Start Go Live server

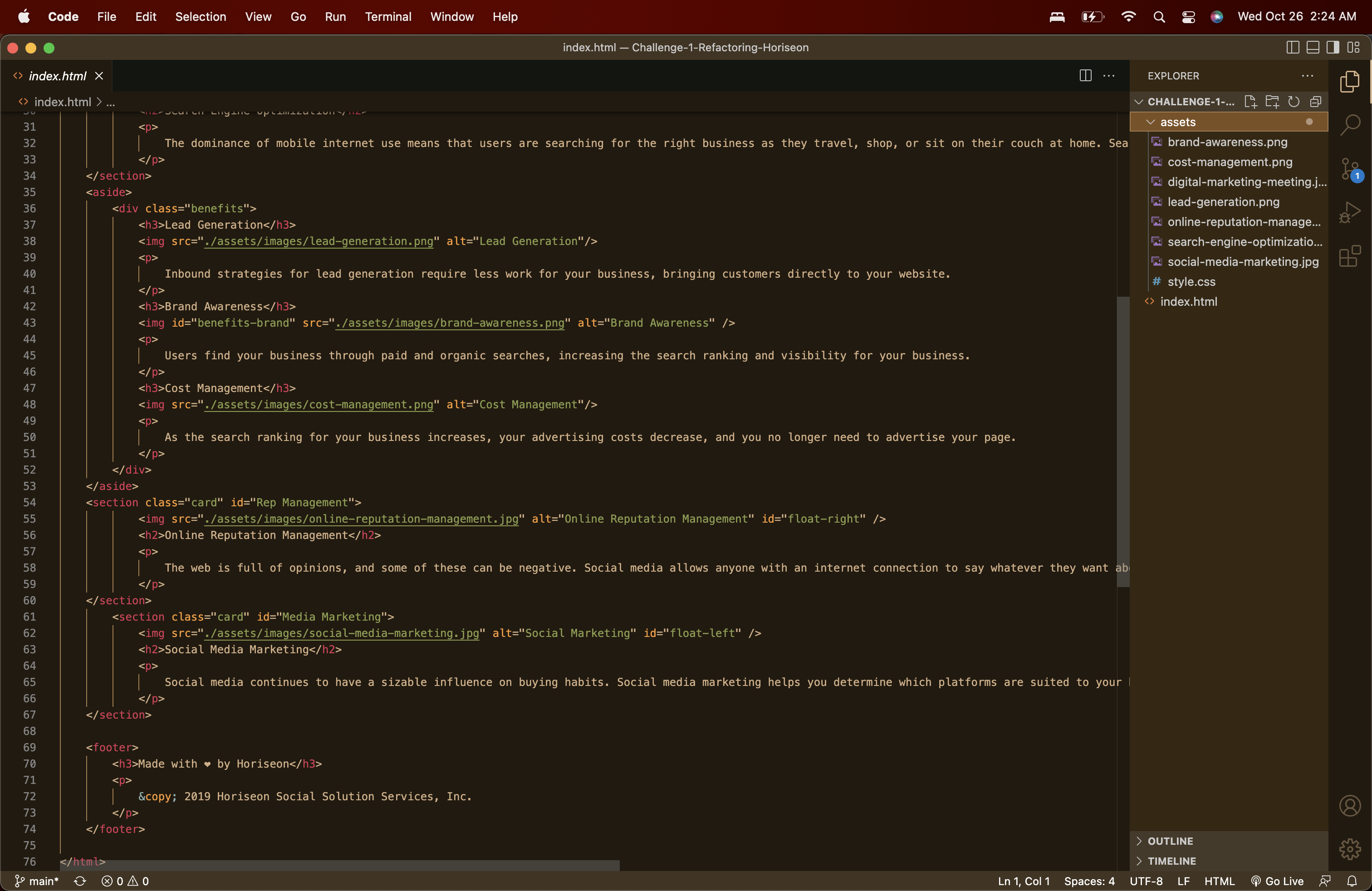1278,881
